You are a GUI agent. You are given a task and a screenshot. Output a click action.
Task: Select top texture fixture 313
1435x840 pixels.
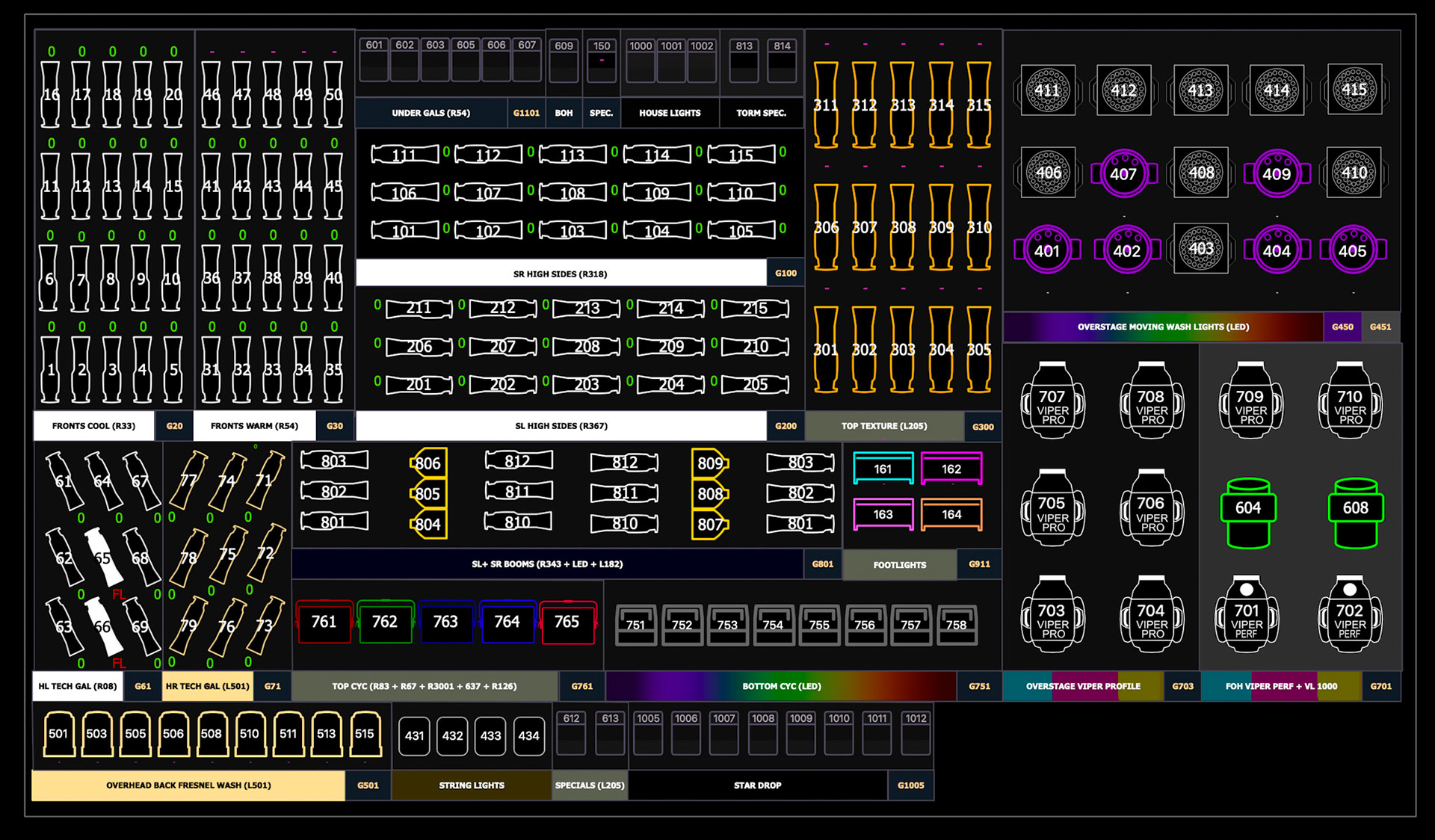pyautogui.click(x=902, y=105)
